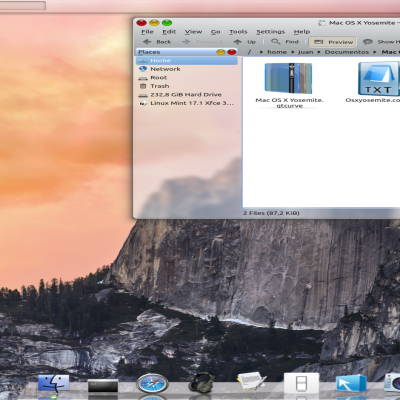
Task: Select Network in Places sidebar
Action: click(x=187, y=69)
